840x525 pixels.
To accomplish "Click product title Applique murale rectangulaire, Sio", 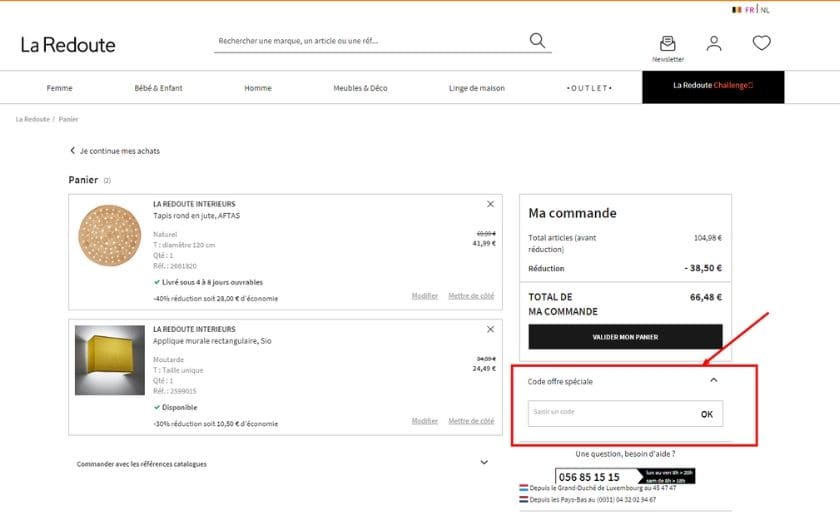I will (212, 341).
